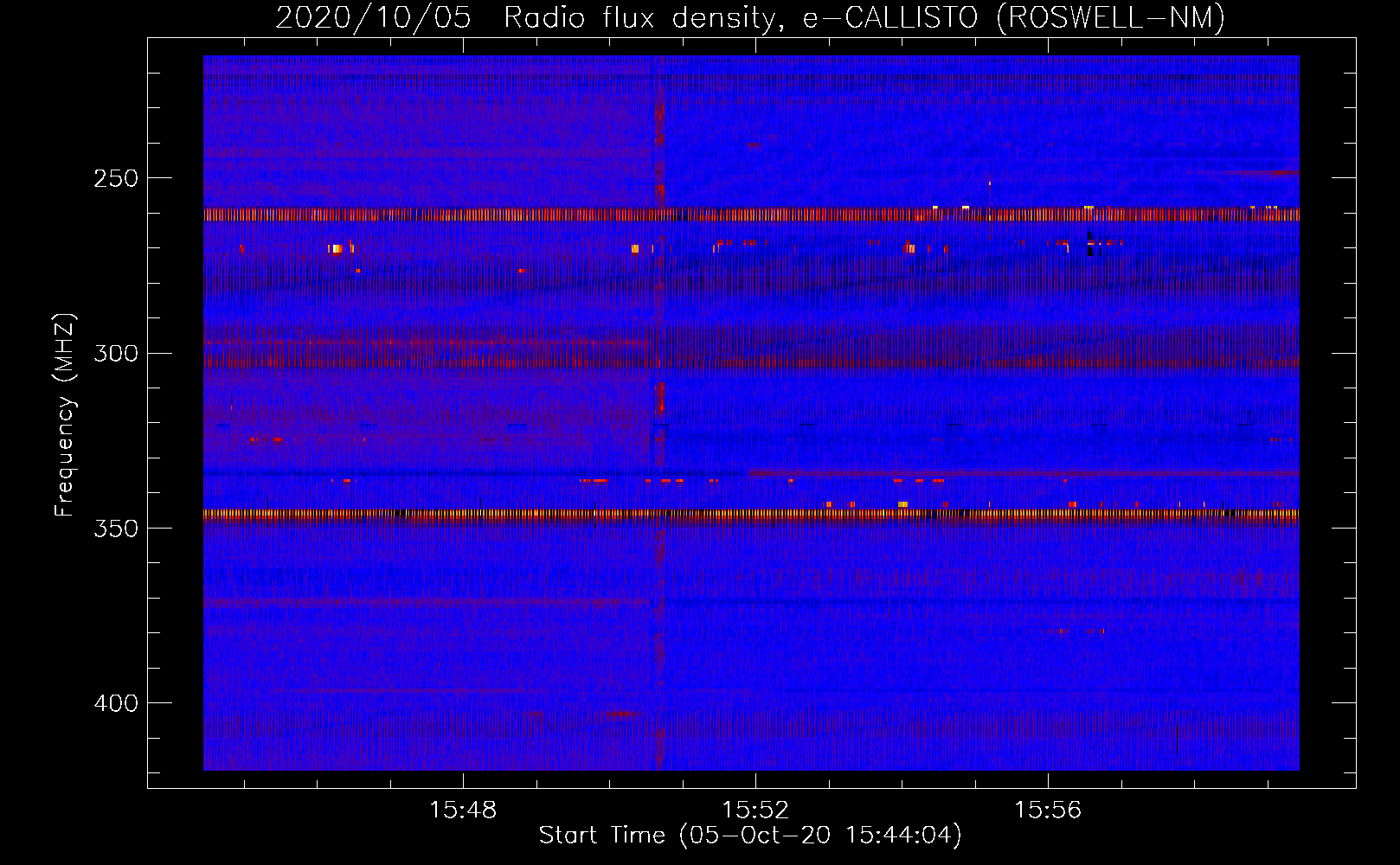Viewport: 1400px width, 865px height.
Task: Click the 15:48 time axis label
Action: [463, 810]
